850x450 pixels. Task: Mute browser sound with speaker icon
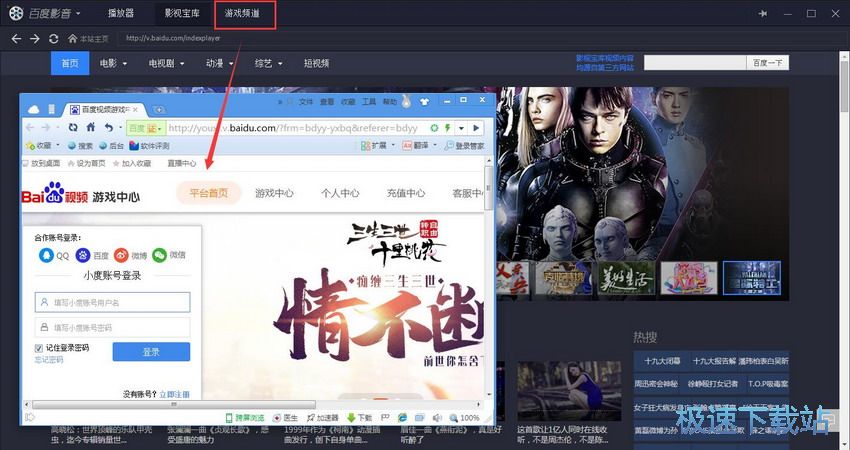(437, 417)
